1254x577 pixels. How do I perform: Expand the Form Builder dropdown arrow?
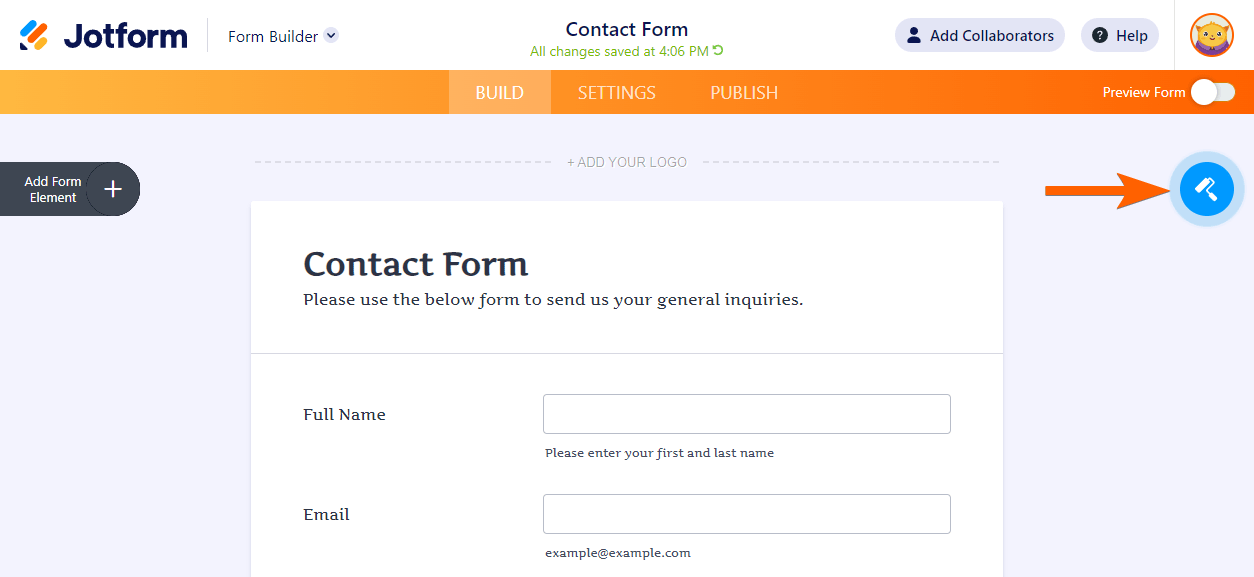[331, 36]
